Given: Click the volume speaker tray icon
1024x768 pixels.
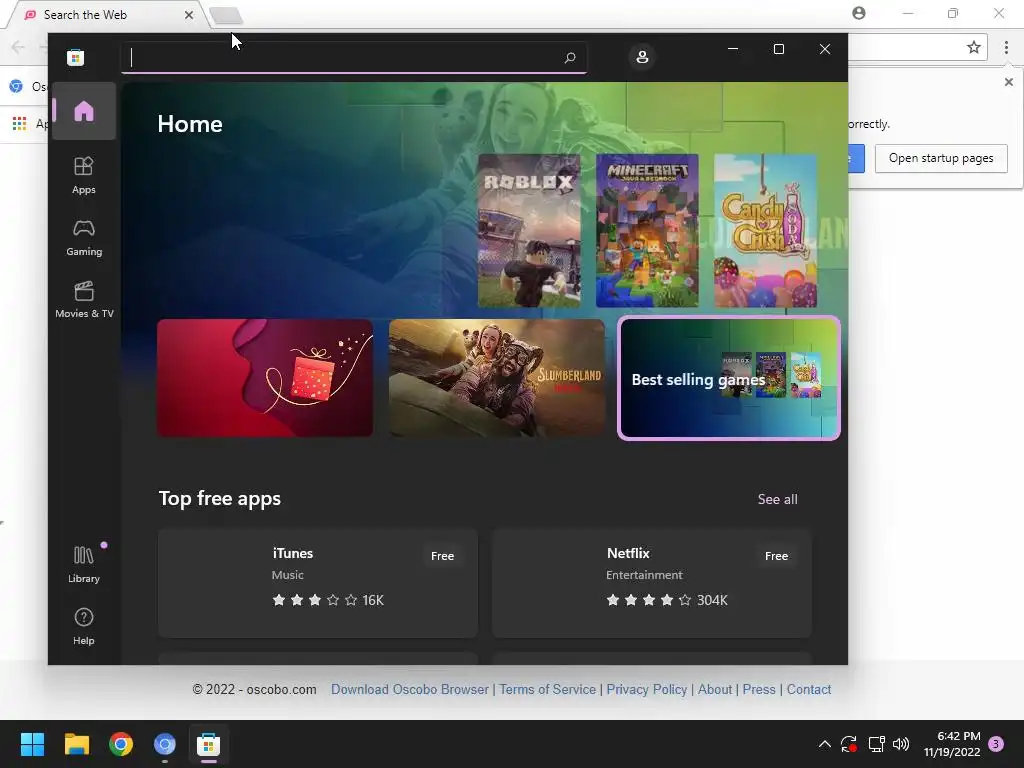Looking at the screenshot, I should point(901,744).
